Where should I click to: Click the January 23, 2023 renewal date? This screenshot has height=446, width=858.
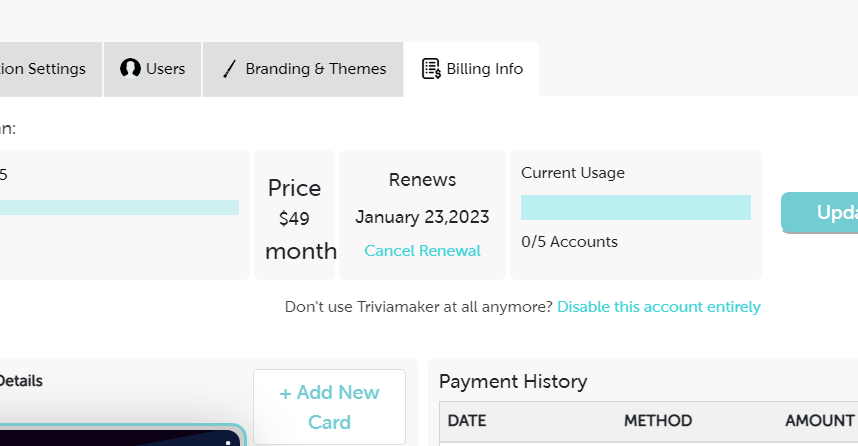[x=422, y=217]
